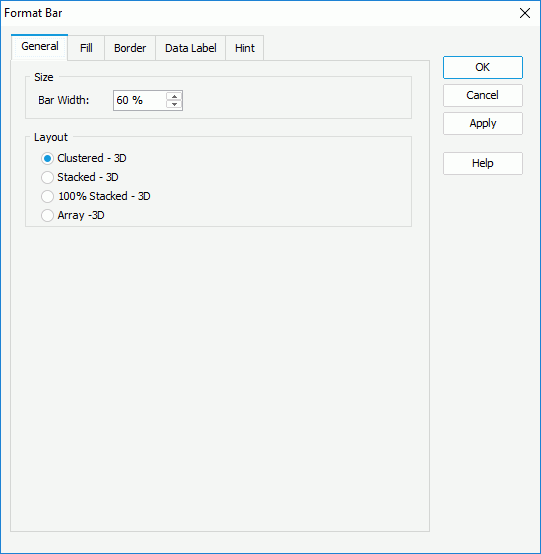The height and width of the screenshot is (554, 541).
Task: Click into the Bar Width field
Action: (x=140, y=100)
